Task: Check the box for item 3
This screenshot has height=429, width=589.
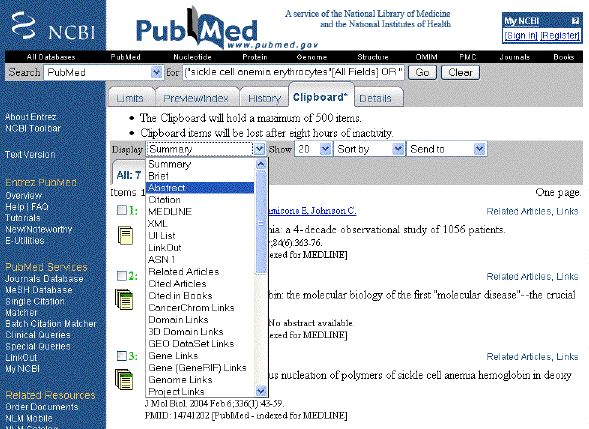Action: [122, 355]
